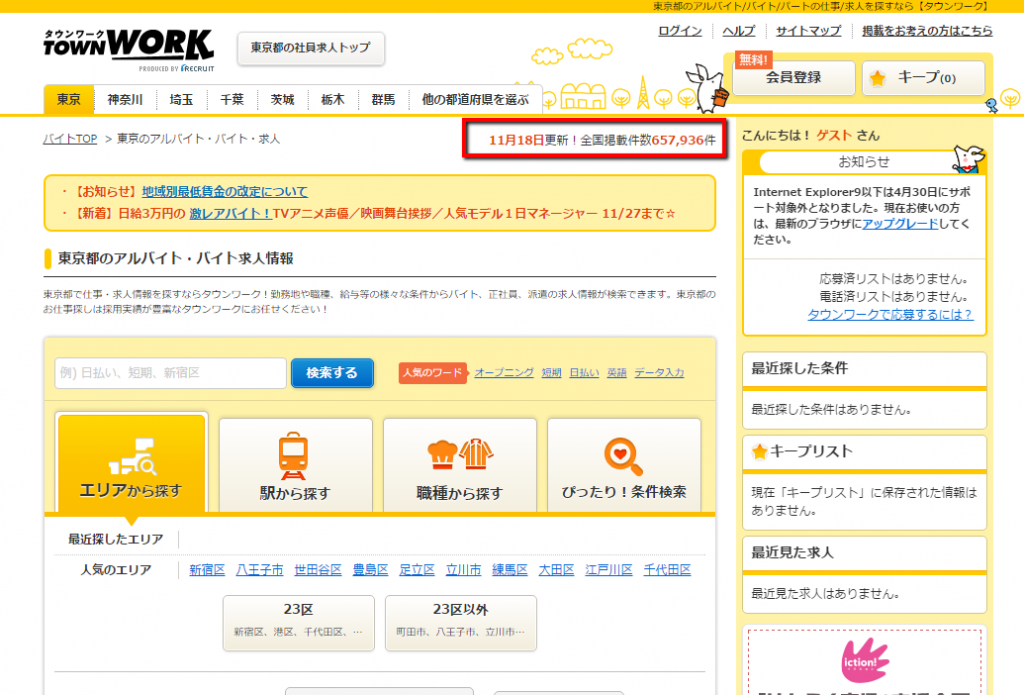Click the chef hat and jacket icon

click(460, 455)
